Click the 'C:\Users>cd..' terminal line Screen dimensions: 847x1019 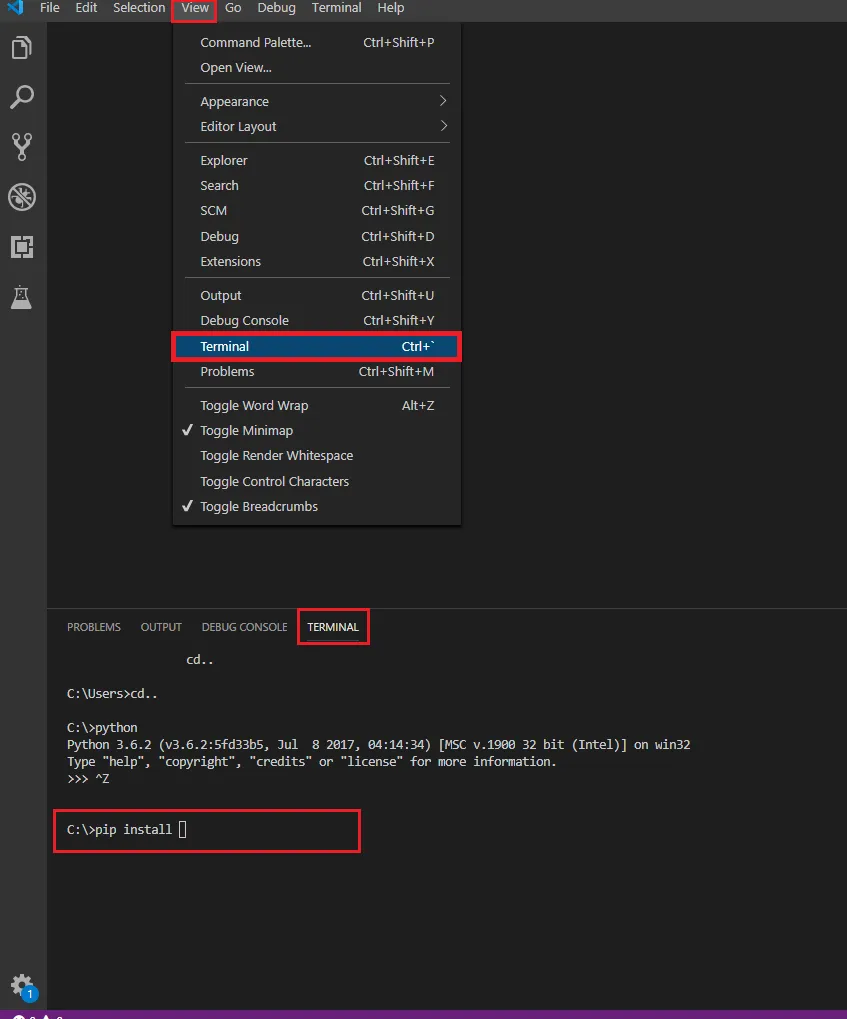112,693
